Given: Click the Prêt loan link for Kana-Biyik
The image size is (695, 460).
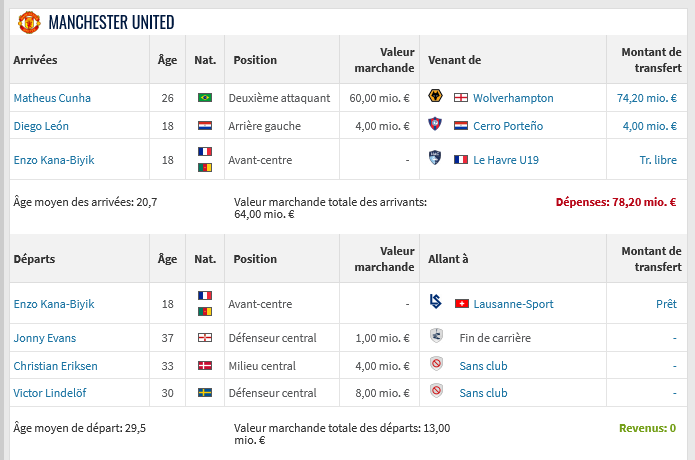Looking at the screenshot, I should tap(666, 304).
